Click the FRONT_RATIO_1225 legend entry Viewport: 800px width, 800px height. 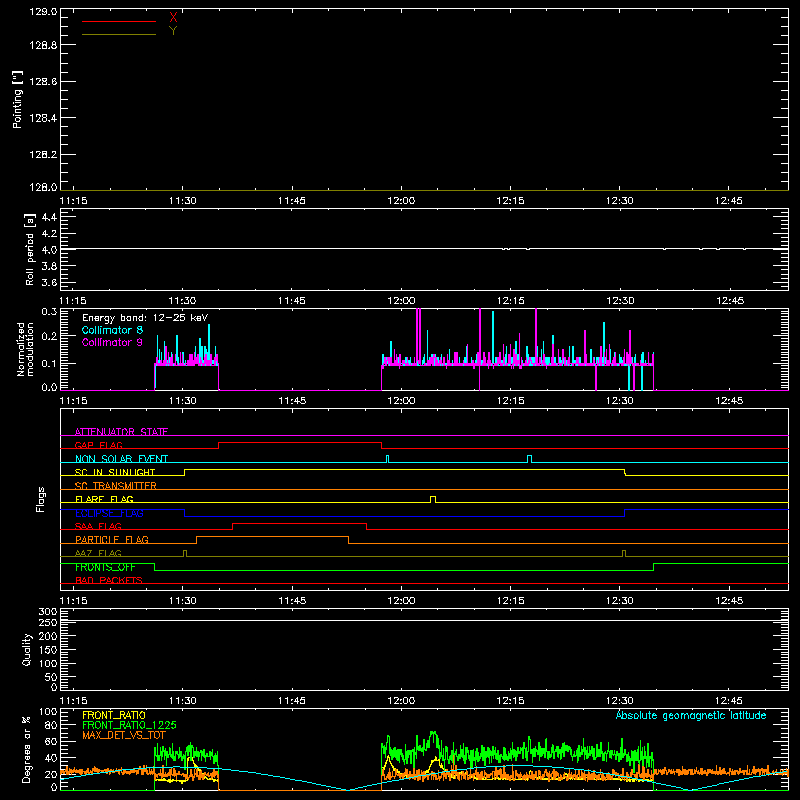pyautogui.click(x=129, y=725)
